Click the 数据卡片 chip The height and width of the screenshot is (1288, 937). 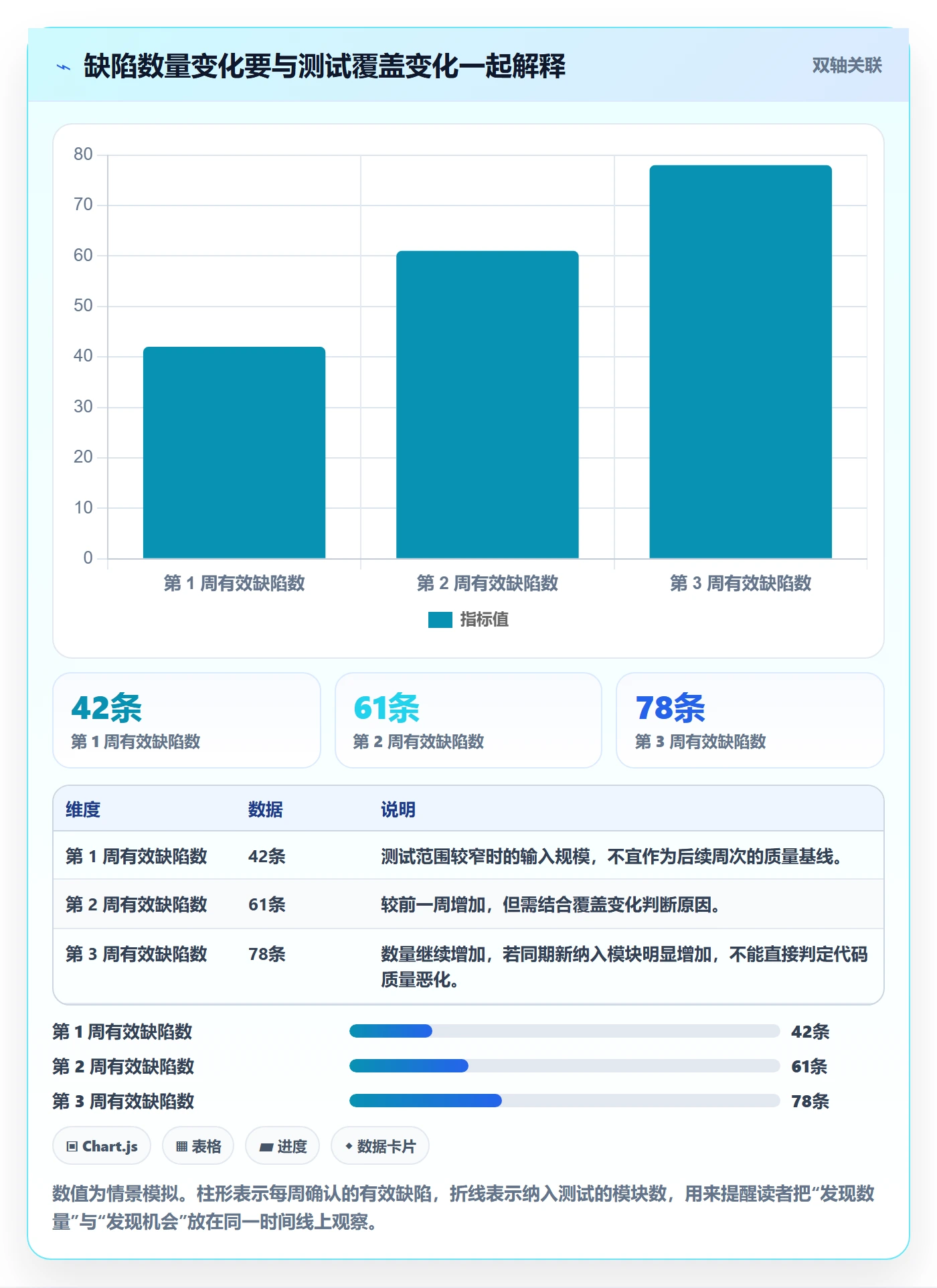tap(380, 1146)
